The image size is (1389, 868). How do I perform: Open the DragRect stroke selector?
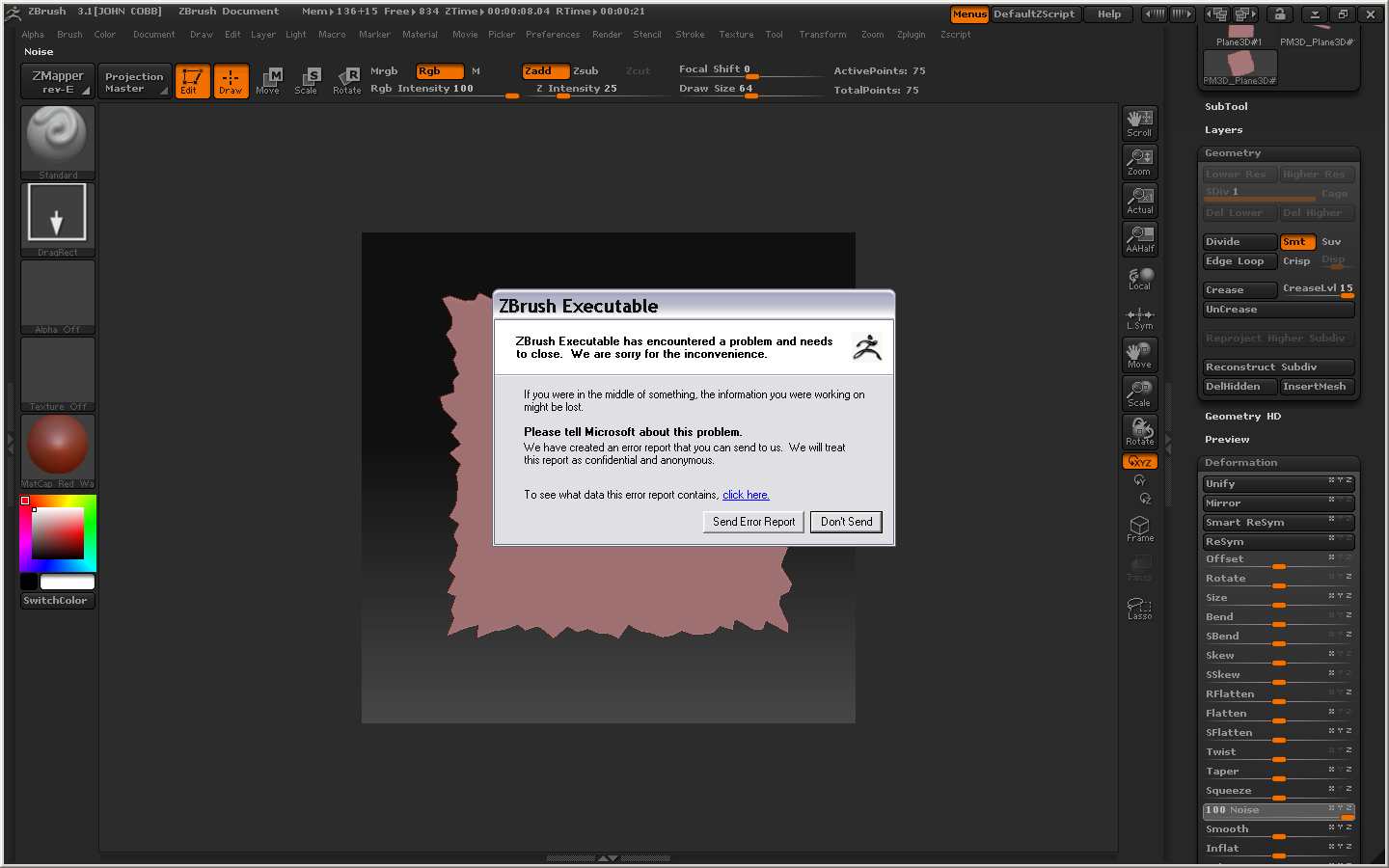[x=58, y=219]
